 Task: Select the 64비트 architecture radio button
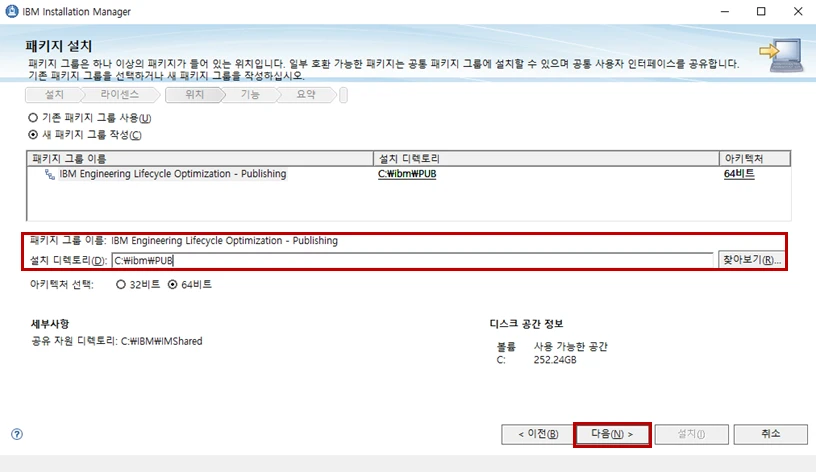(x=172, y=284)
